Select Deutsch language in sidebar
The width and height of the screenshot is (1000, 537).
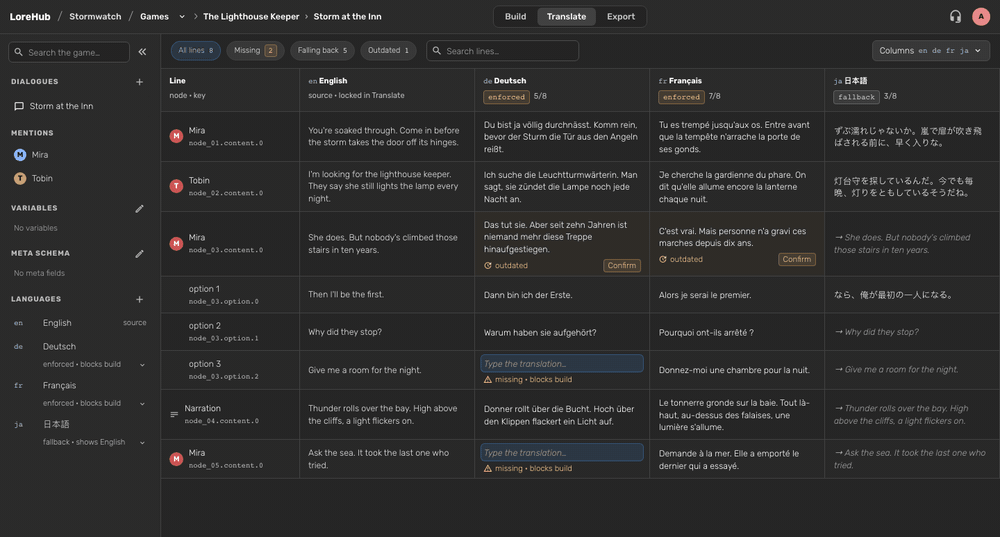pos(59,346)
